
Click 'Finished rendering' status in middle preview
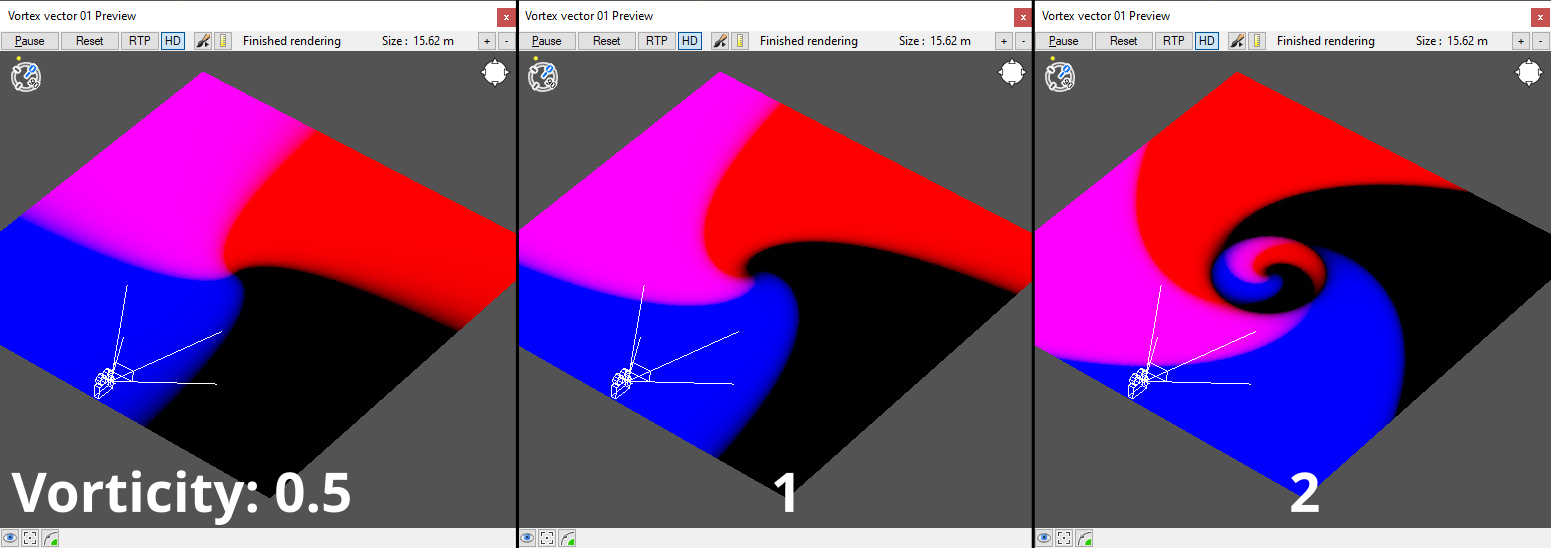[x=809, y=41]
